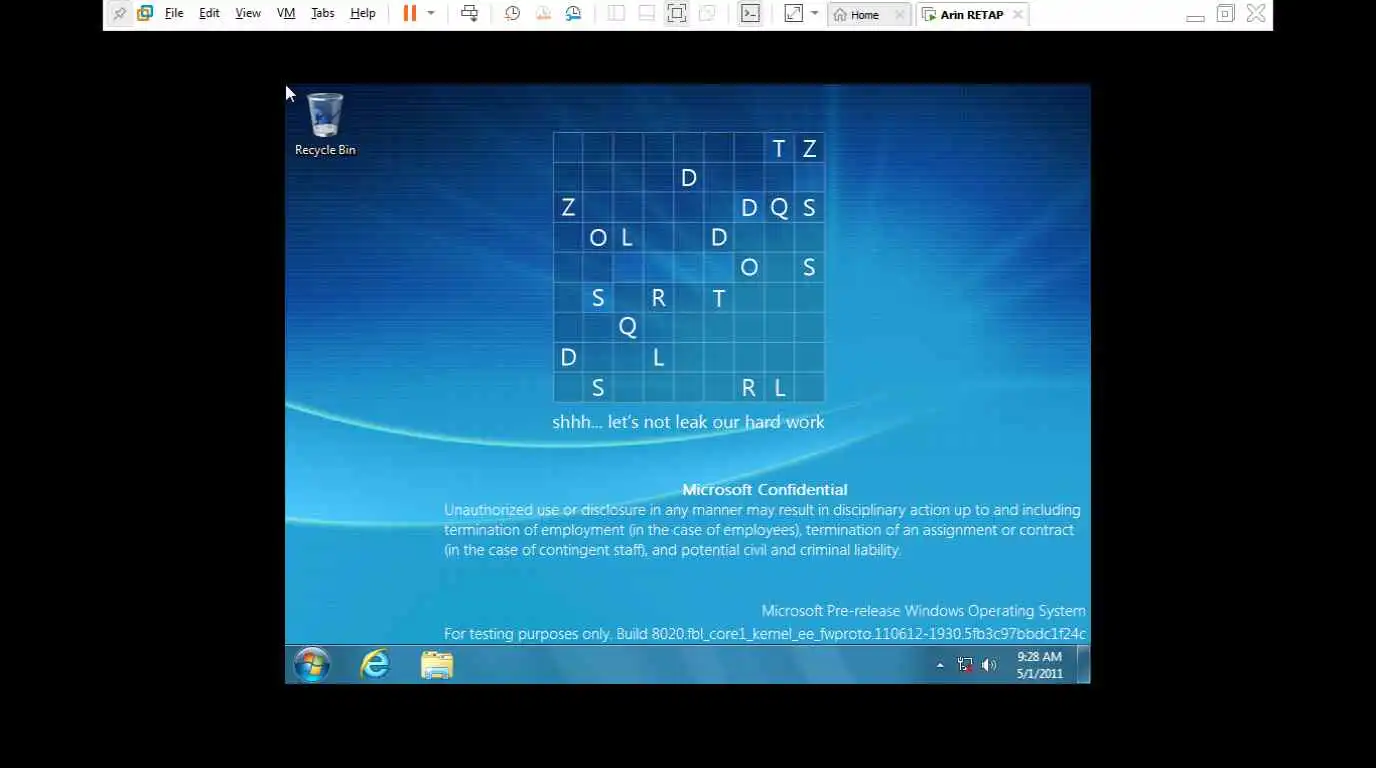Click the VMware Workstation logo icon
This screenshot has height=768, width=1376.
tap(145, 14)
